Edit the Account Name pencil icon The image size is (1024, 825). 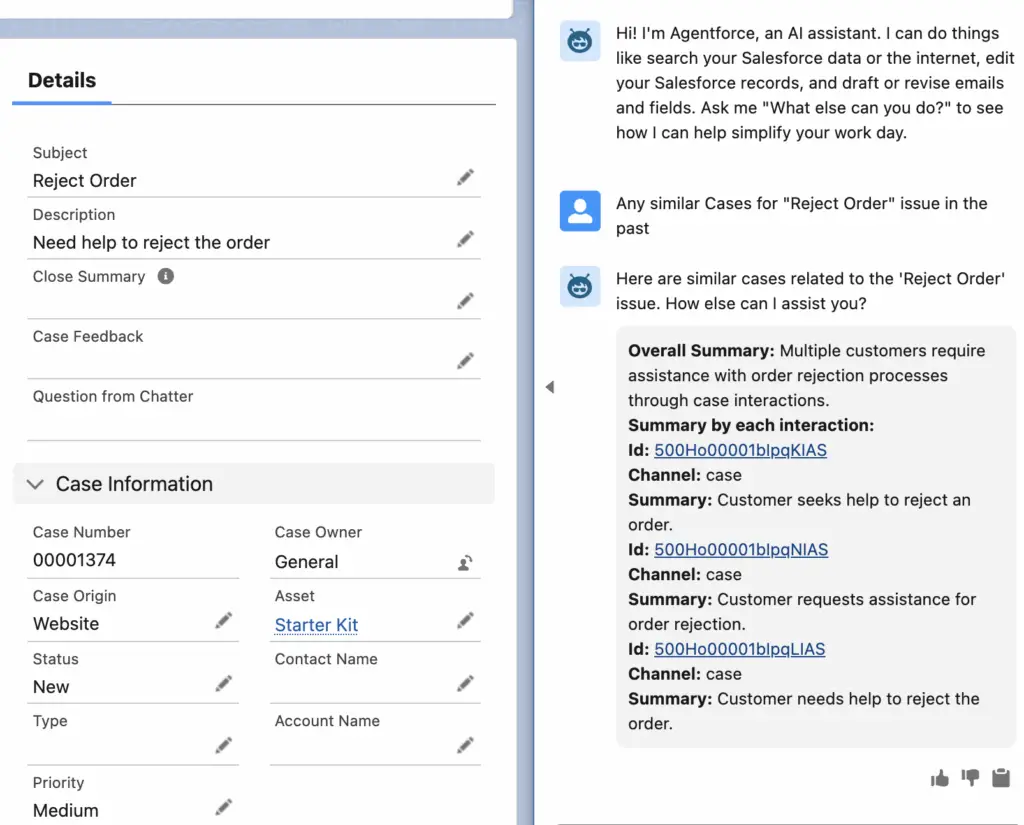[465, 745]
